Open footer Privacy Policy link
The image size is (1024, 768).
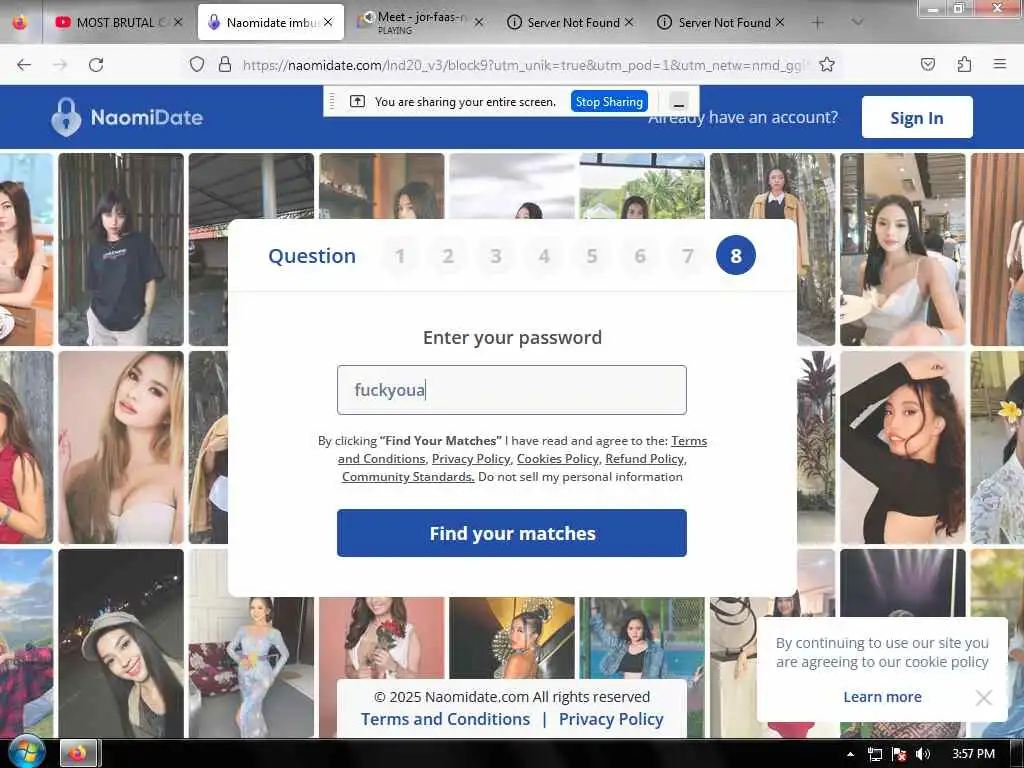coord(611,719)
